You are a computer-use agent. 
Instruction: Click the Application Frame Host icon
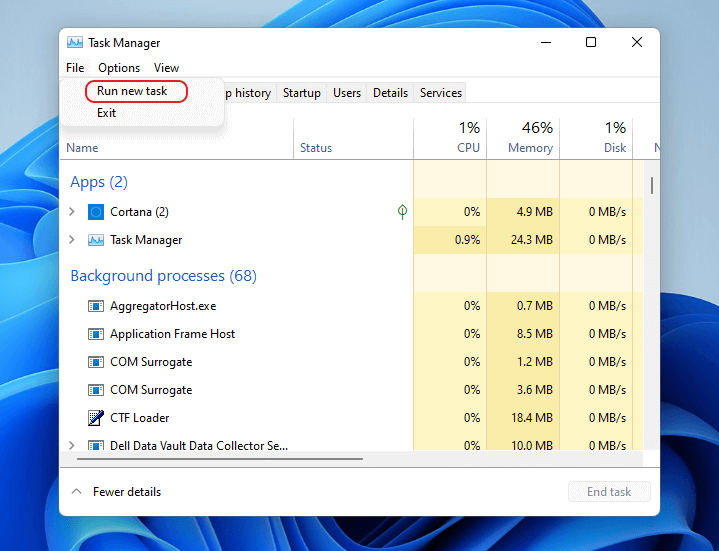click(x=96, y=334)
